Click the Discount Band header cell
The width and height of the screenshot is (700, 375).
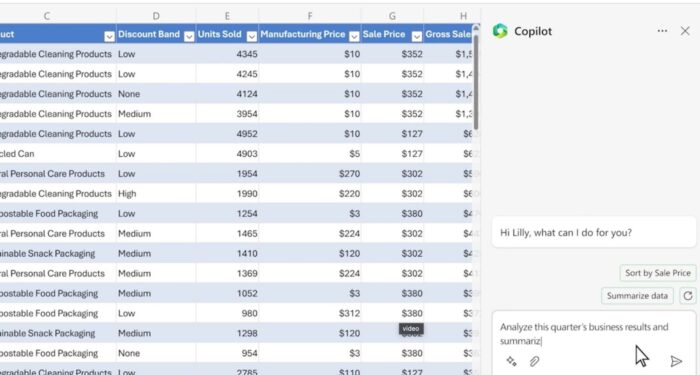click(156, 34)
